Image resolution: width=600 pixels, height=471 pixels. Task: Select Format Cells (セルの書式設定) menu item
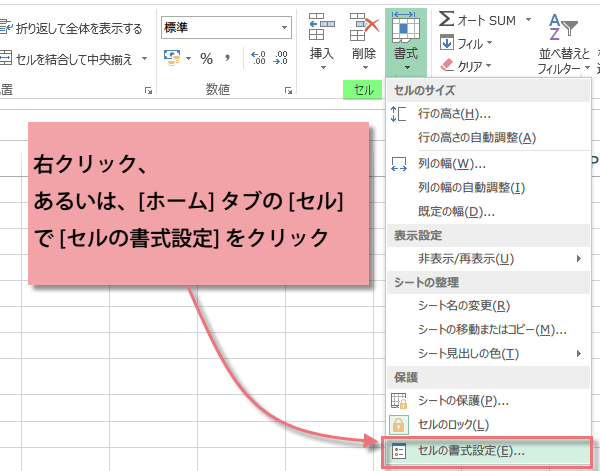click(470, 451)
